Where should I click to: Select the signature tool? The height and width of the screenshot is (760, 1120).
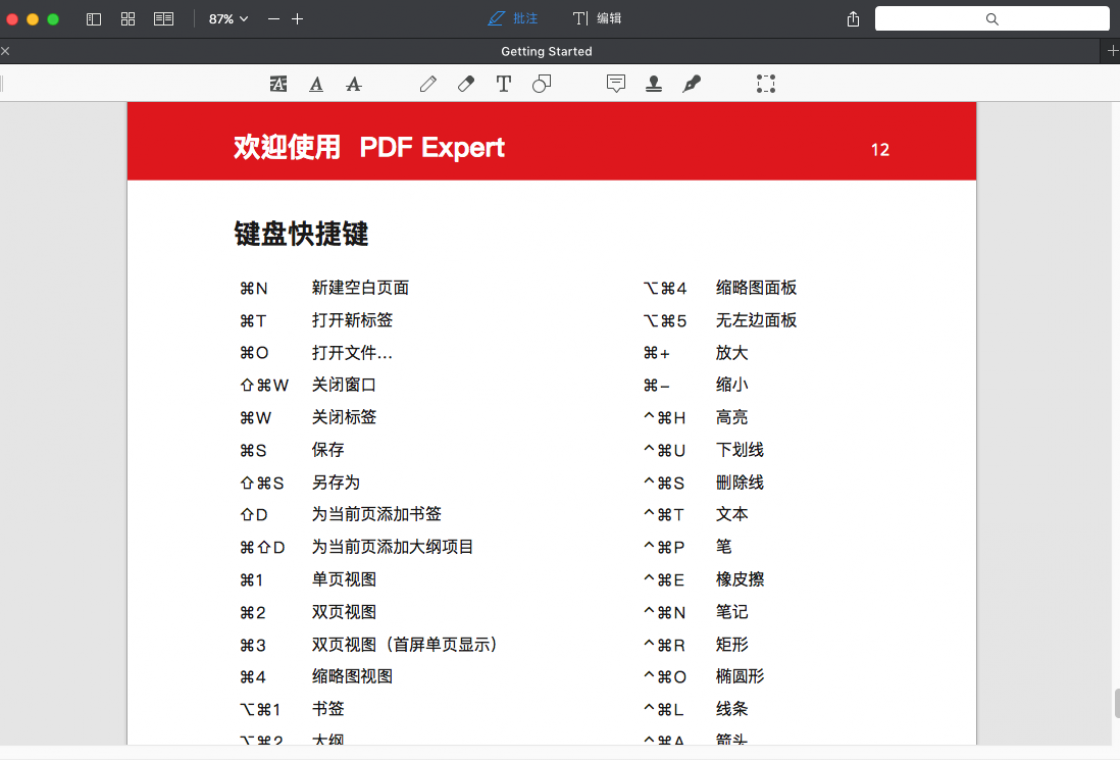point(691,84)
